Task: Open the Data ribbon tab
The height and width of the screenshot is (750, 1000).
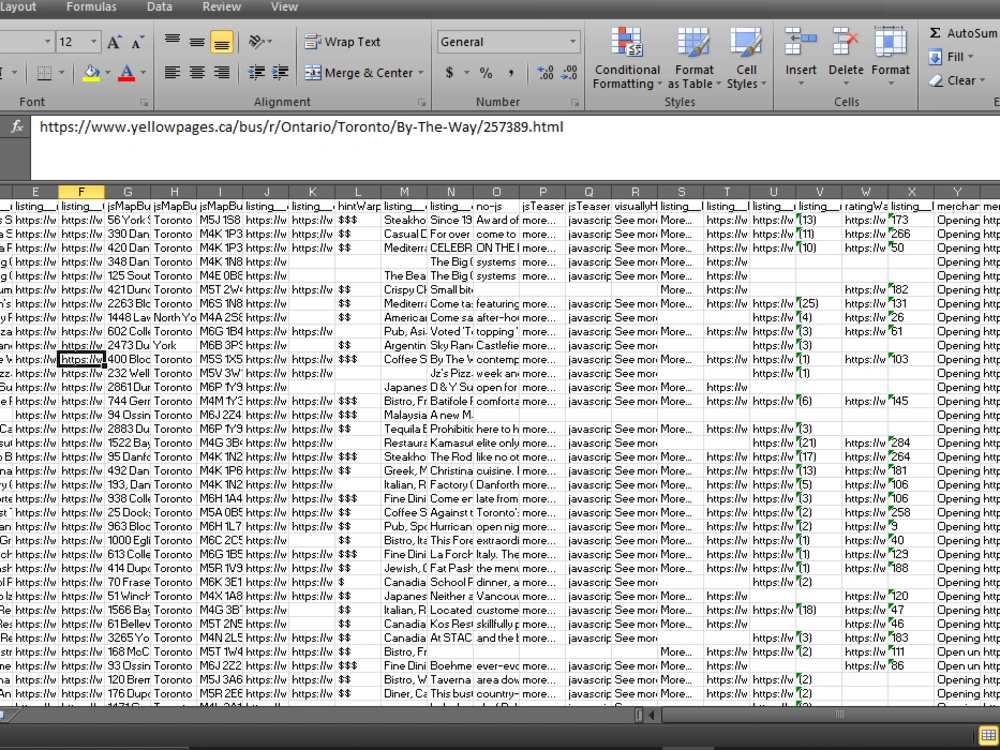Action: tap(159, 6)
